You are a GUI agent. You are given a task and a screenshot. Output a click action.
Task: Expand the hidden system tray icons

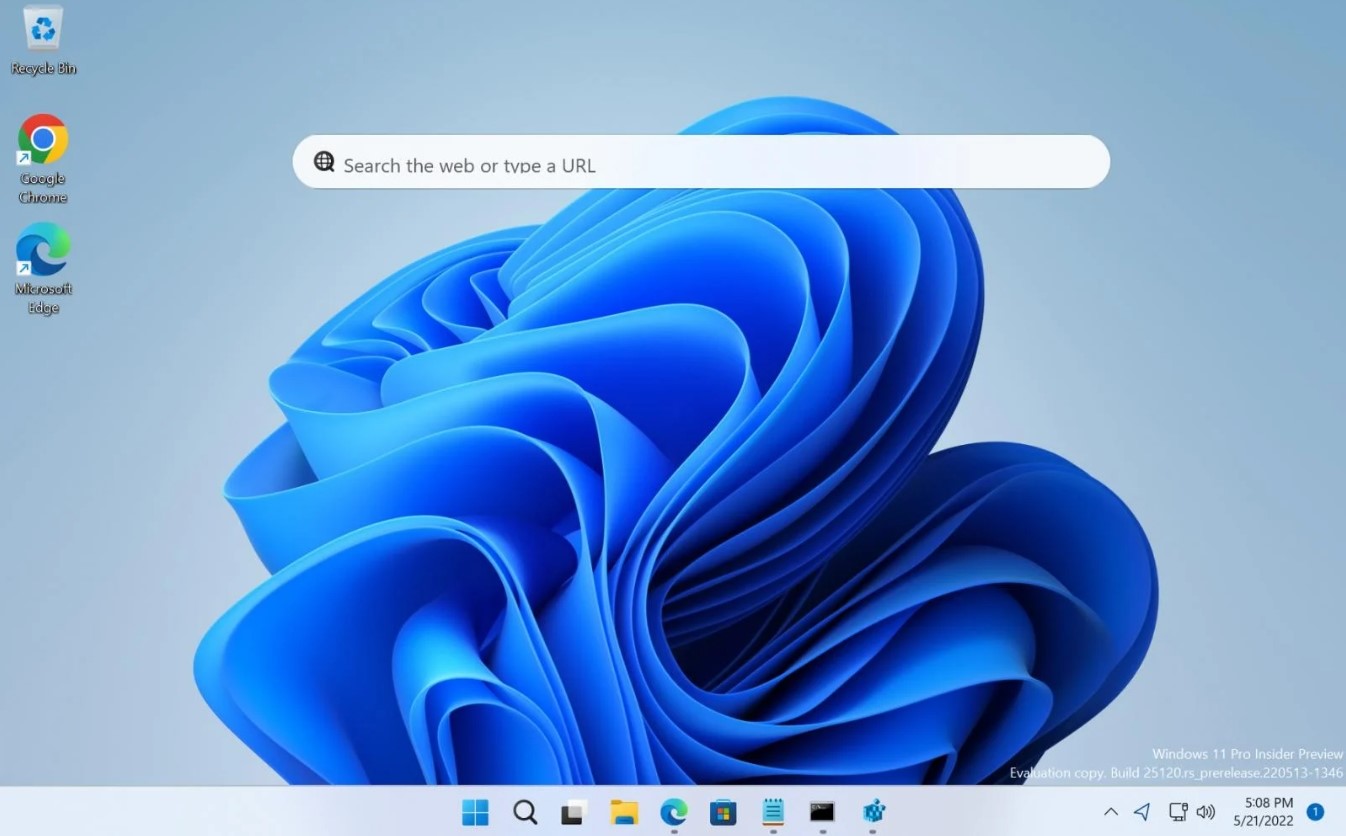coord(1110,812)
